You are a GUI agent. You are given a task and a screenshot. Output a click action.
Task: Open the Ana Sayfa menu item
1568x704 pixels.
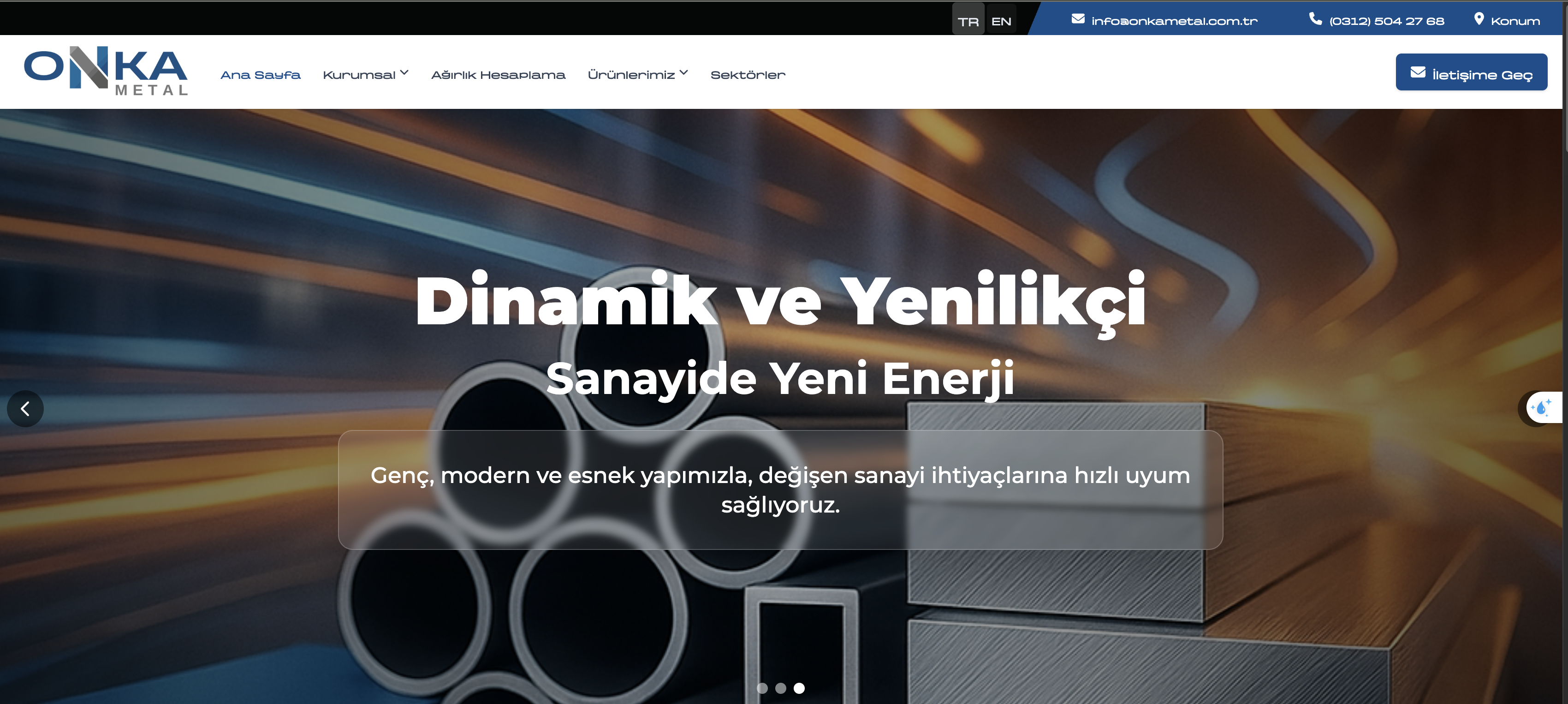[261, 75]
